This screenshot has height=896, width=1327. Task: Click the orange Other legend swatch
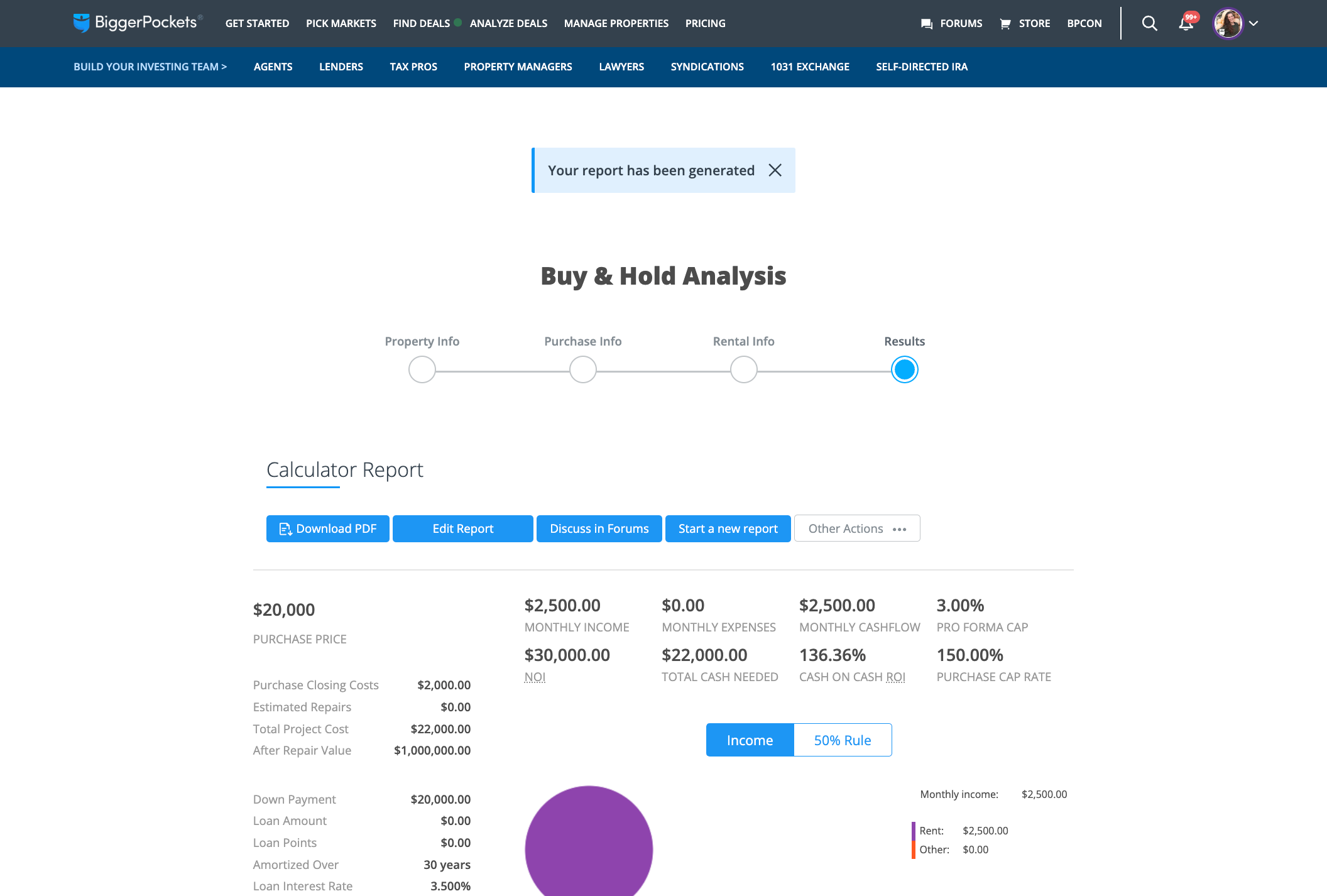[x=914, y=850]
